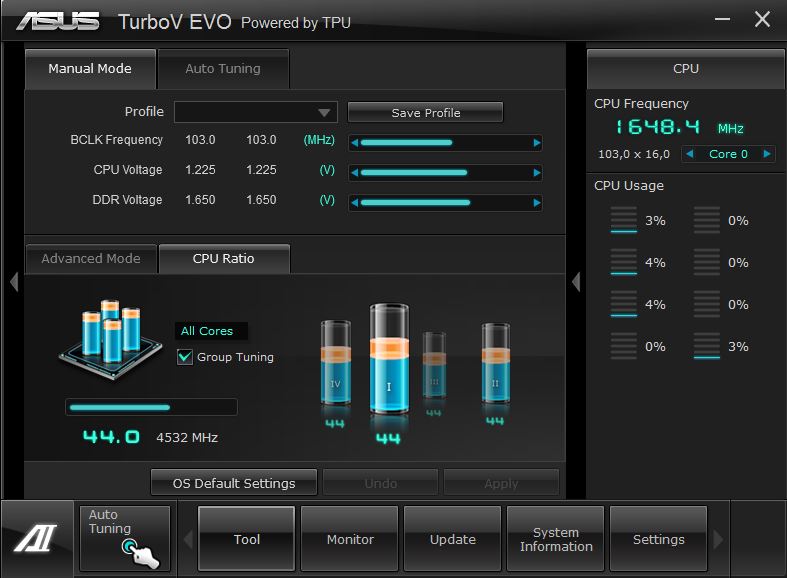Open the Update menu

453,539
